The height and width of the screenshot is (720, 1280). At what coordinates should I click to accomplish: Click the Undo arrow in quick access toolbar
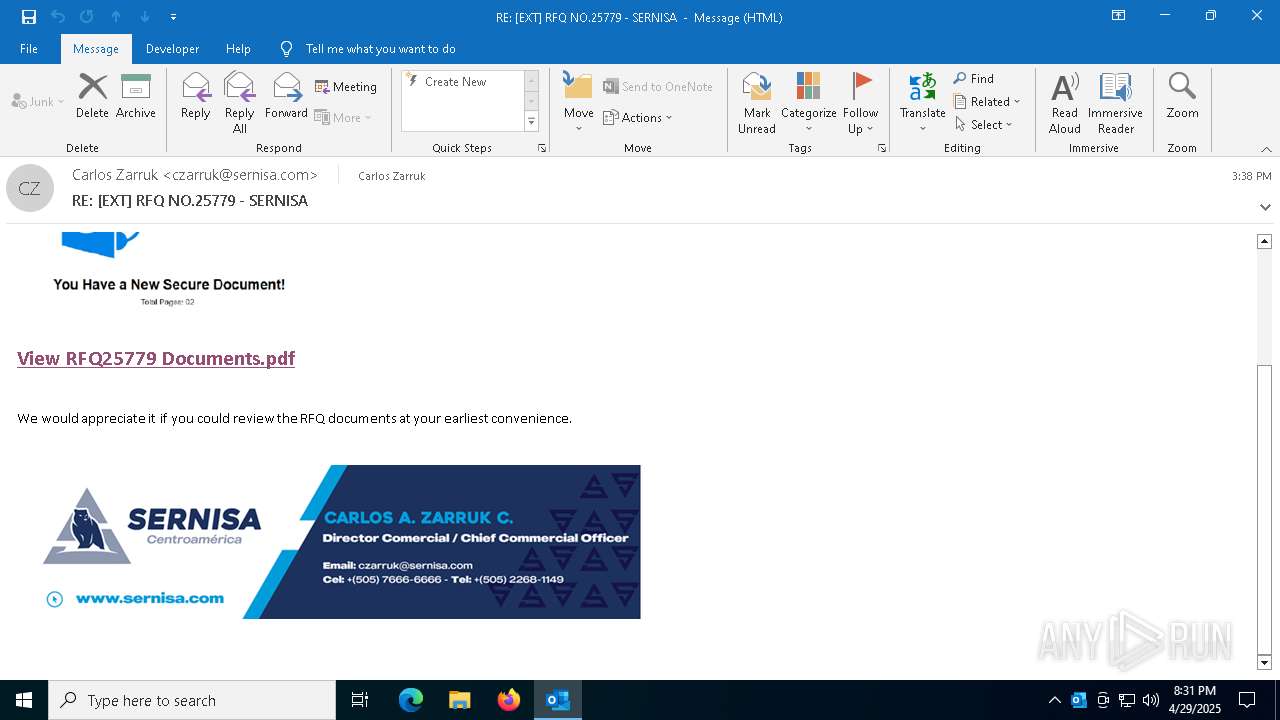coord(58,16)
